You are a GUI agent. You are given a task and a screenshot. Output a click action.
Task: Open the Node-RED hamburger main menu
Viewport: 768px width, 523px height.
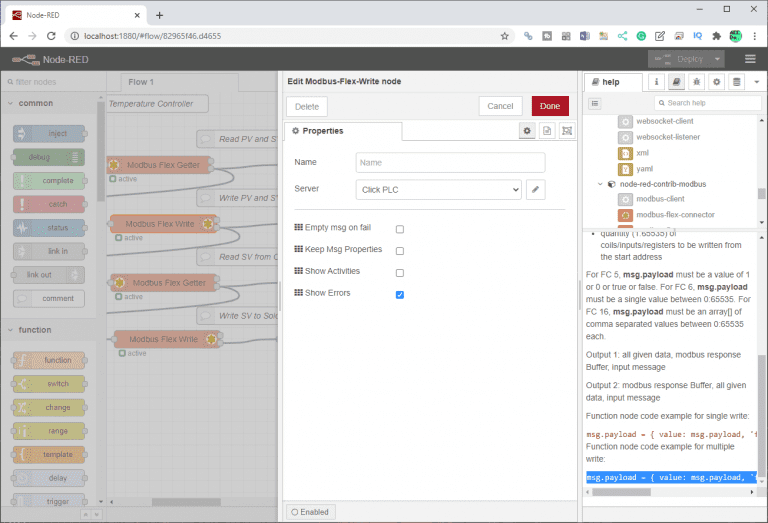tap(750, 59)
